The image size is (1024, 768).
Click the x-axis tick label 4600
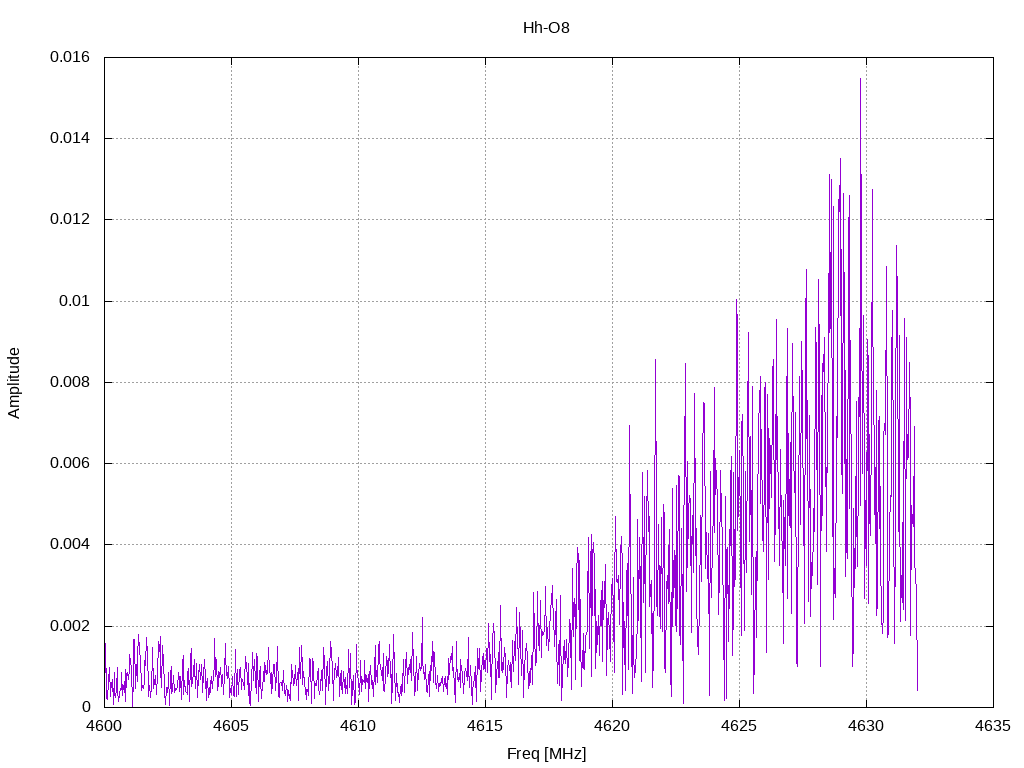coord(104,726)
